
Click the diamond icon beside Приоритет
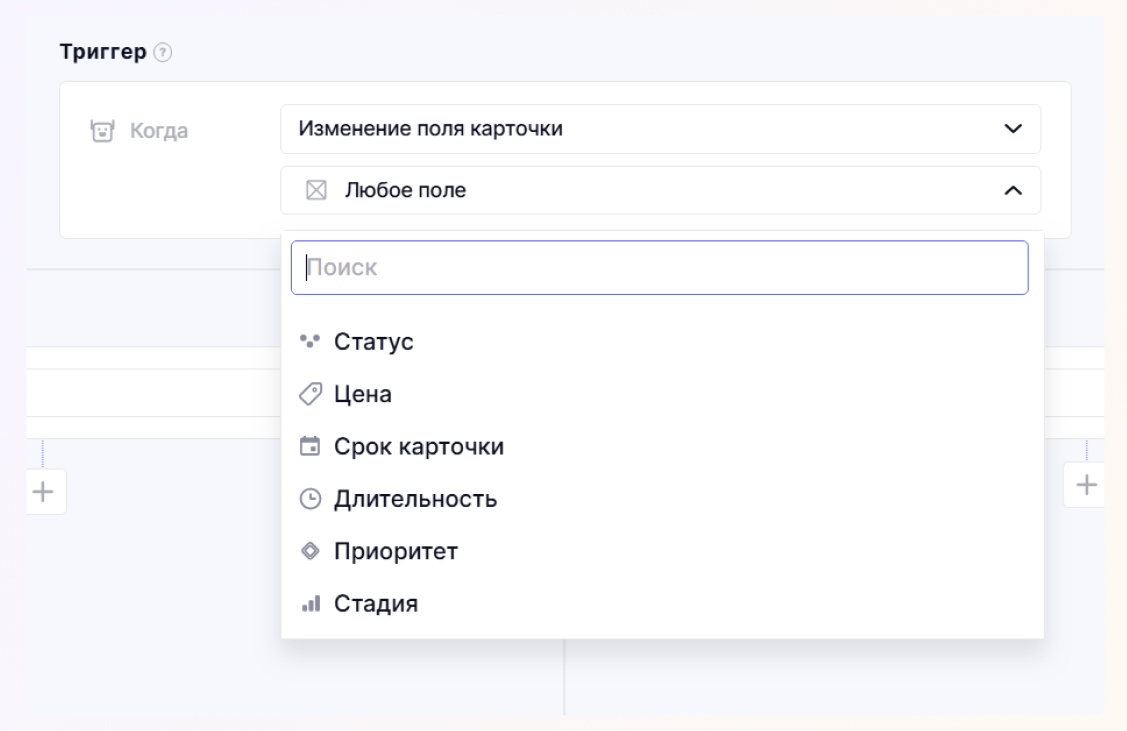point(309,552)
